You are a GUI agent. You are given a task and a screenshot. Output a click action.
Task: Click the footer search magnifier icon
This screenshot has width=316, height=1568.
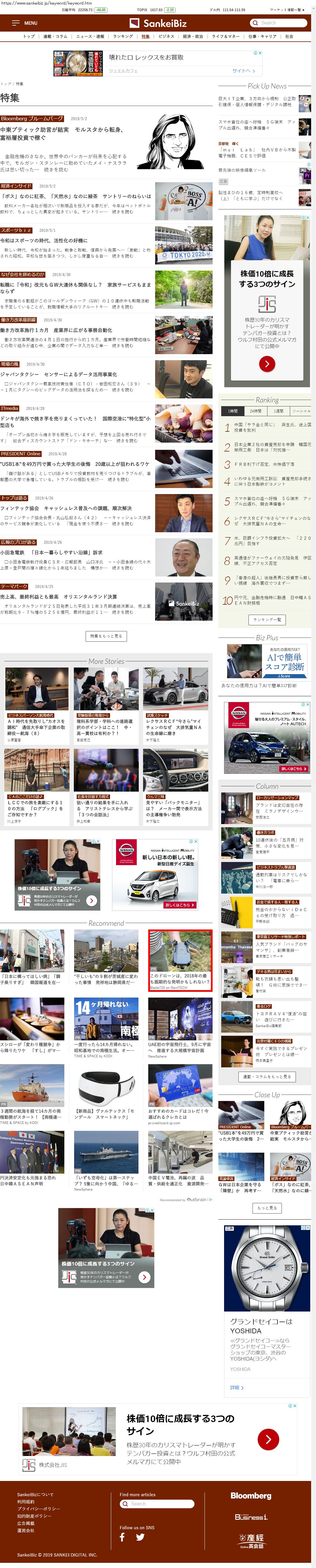coord(126,1503)
